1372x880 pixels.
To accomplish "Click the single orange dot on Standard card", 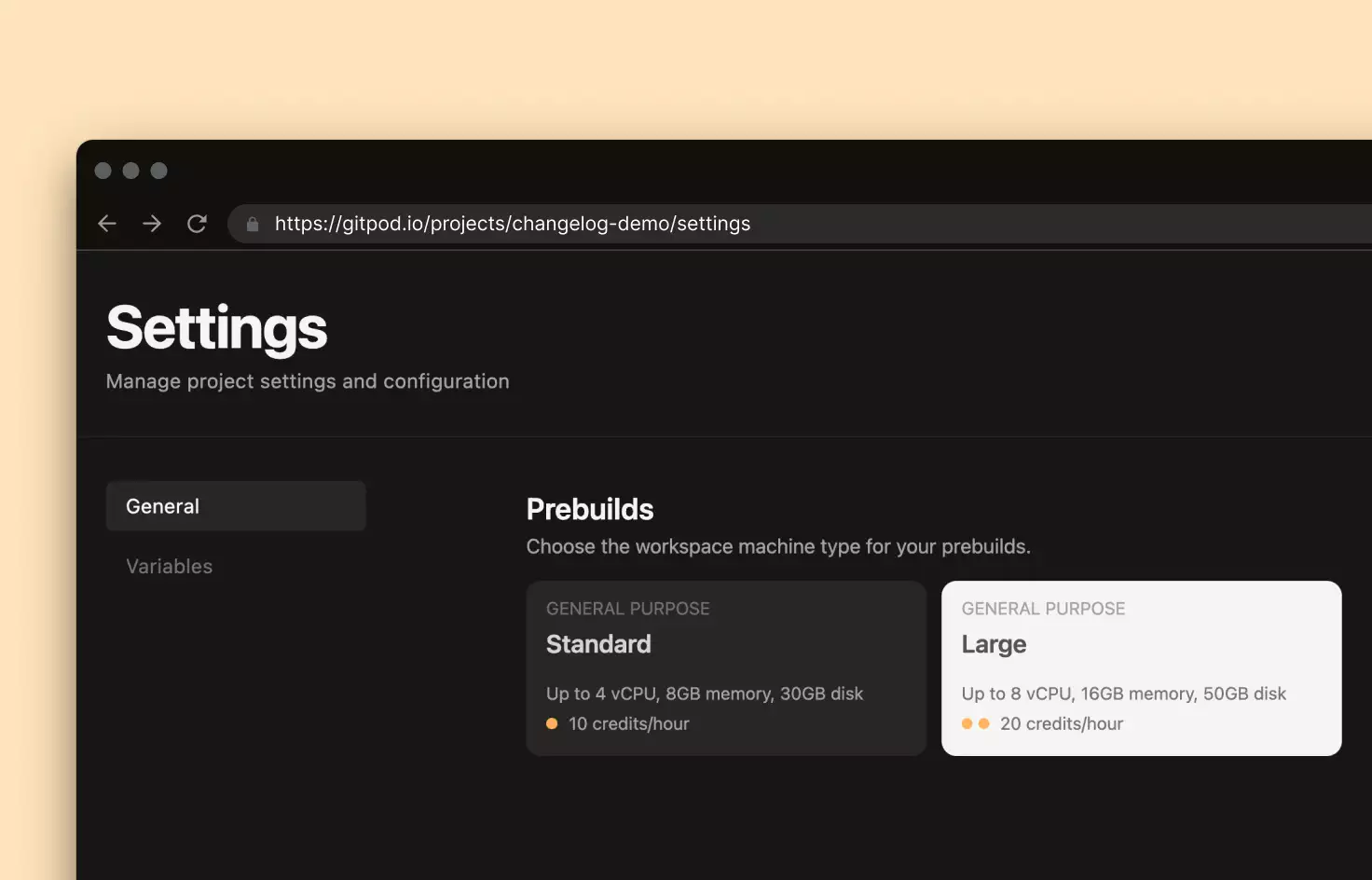I will coord(552,723).
